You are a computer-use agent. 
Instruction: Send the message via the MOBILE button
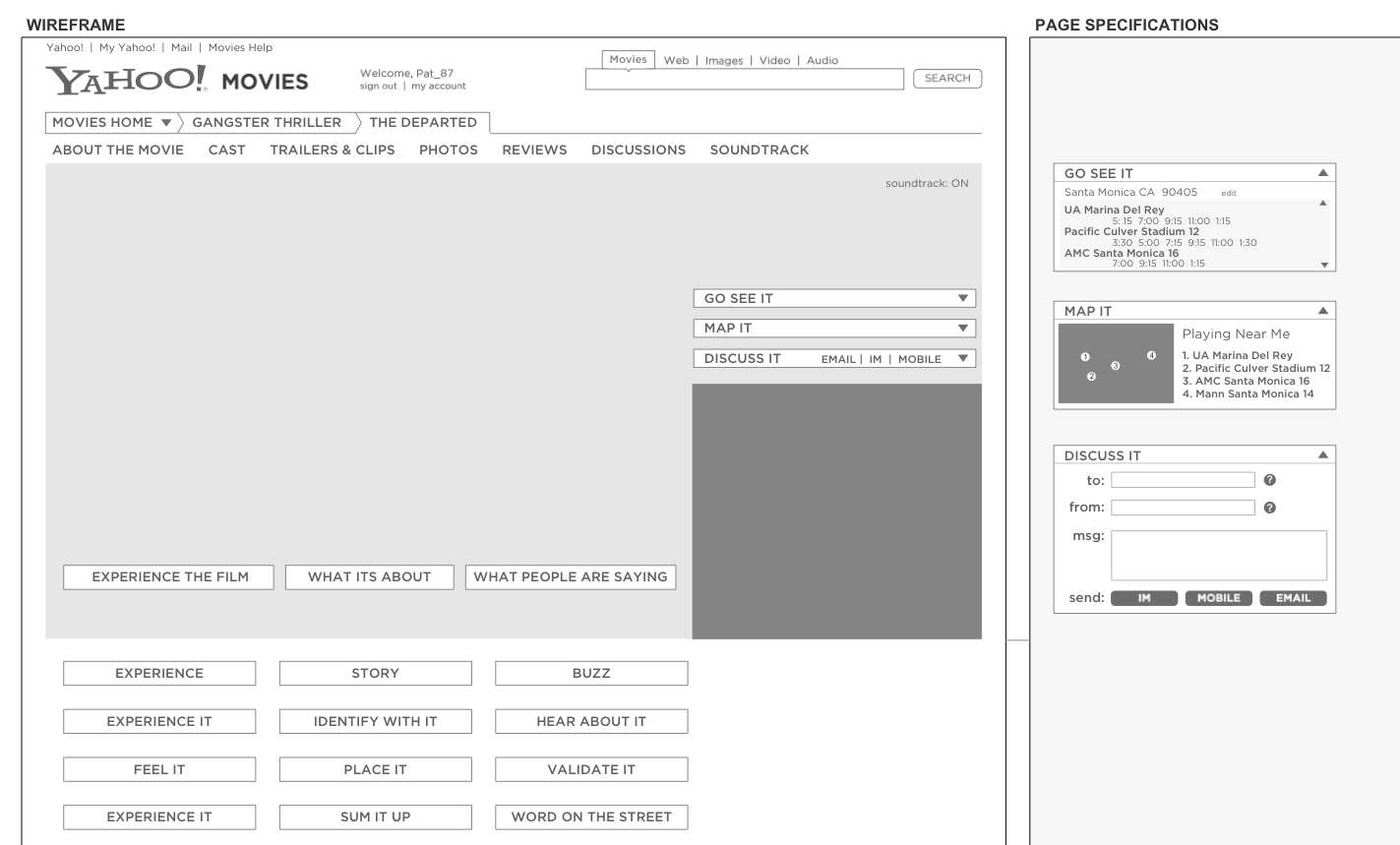pyautogui.click(x=1219, y=598)
